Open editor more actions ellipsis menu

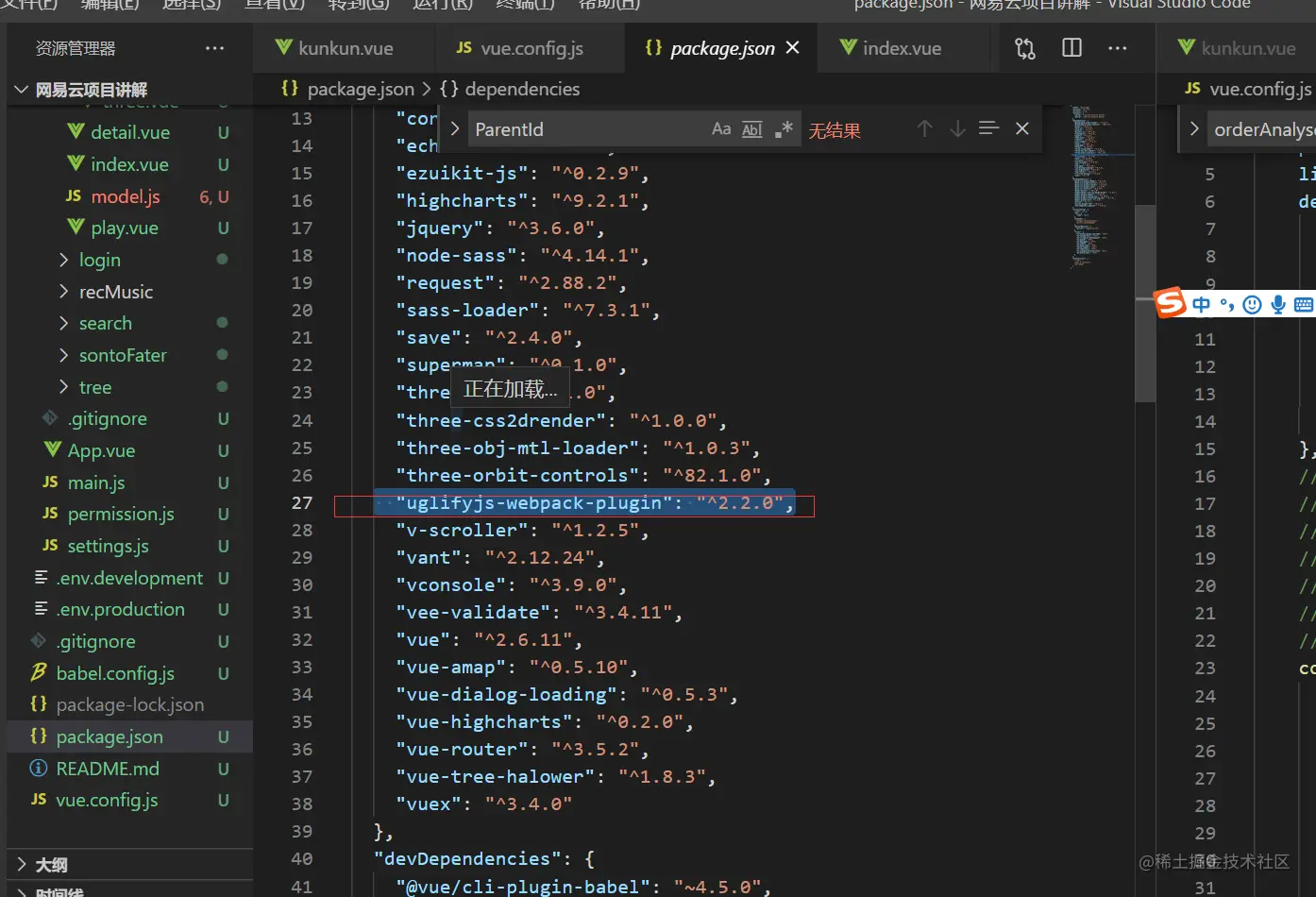pyautogui.click(x=1118, y=48)
